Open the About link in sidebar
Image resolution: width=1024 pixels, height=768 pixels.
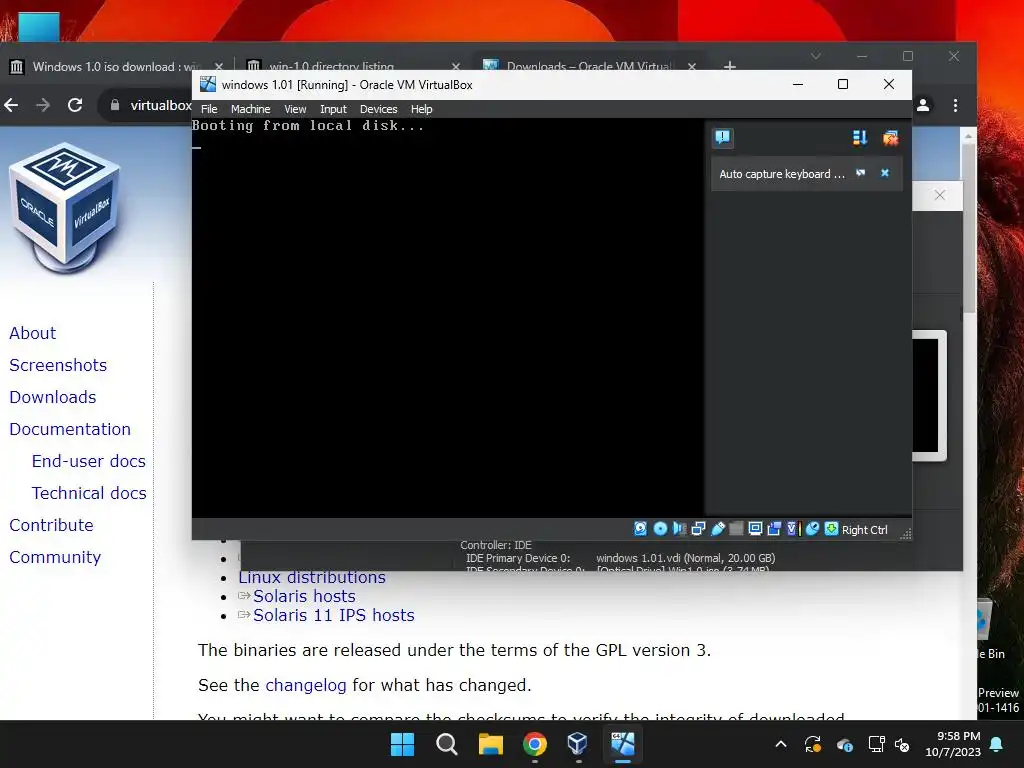click(x=33, y=333)
